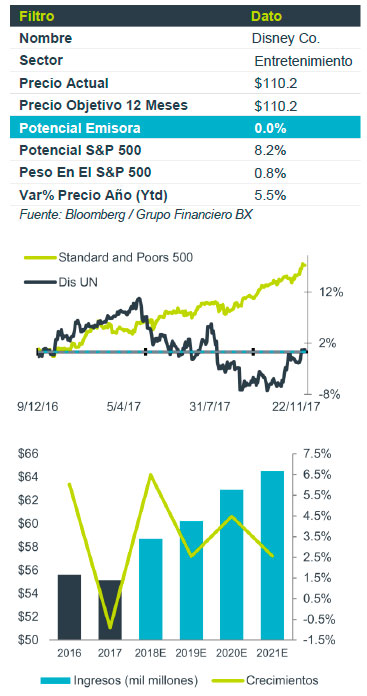This screenshot has width=367, height=696.
Task: Click the Standard and Poors 500 legend line
Action: (39, 257)
